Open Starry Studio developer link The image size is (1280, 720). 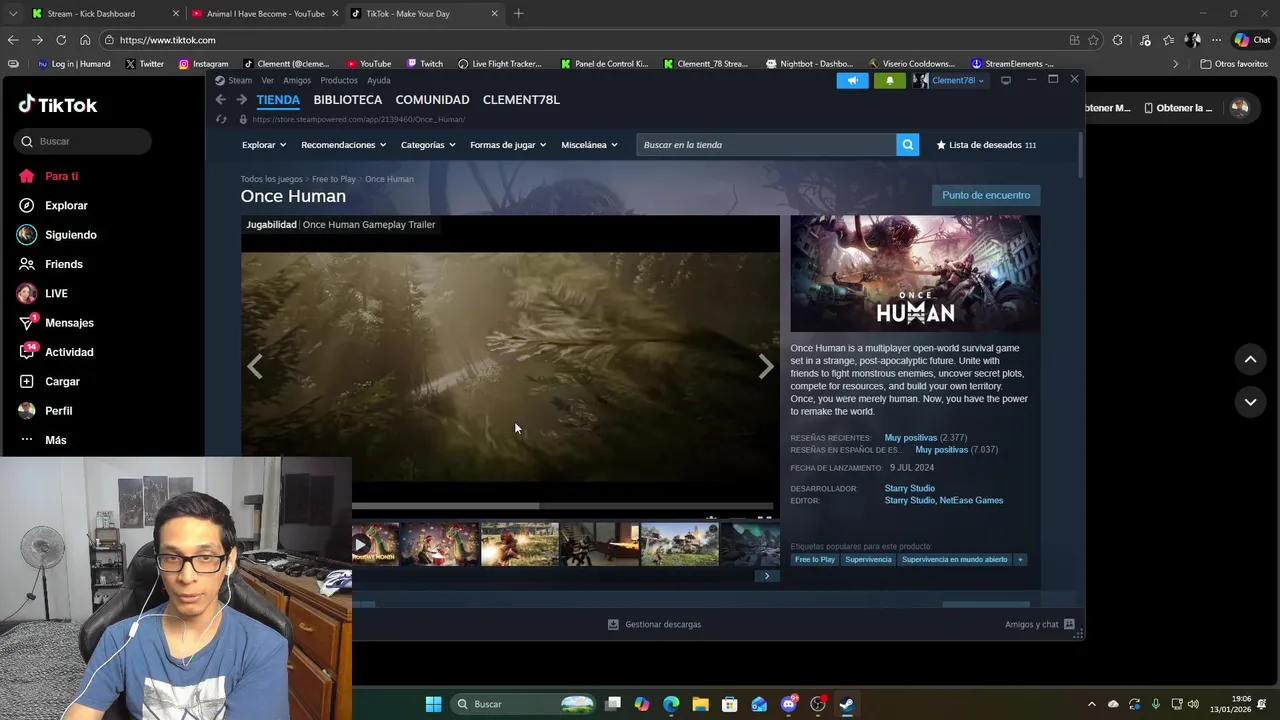(909, 488)
